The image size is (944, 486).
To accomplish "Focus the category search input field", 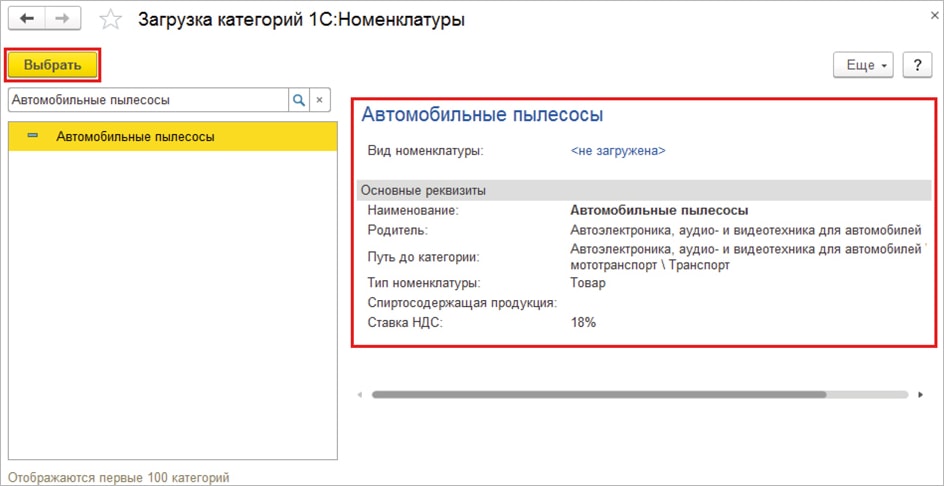I will coord(147,100).
